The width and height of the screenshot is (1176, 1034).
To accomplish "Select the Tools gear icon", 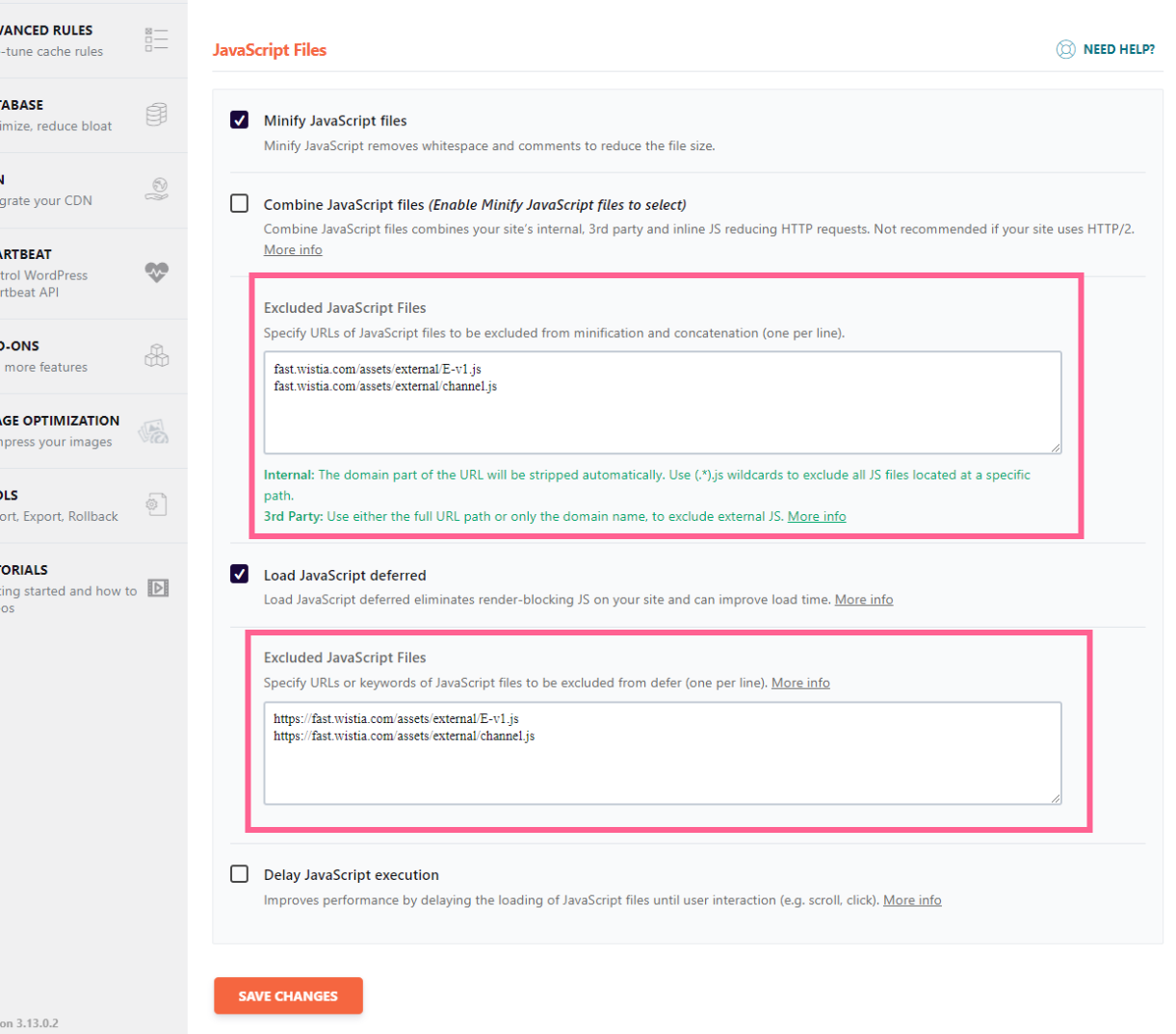I will click(156, 504).
